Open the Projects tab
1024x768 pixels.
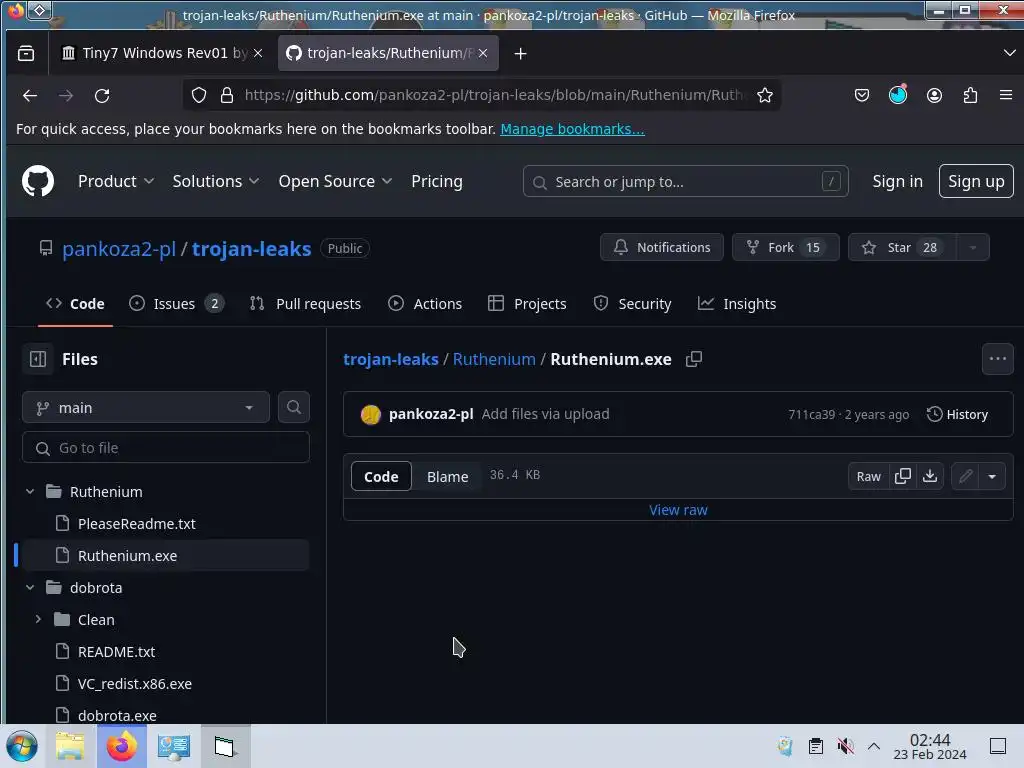[527, 304]
